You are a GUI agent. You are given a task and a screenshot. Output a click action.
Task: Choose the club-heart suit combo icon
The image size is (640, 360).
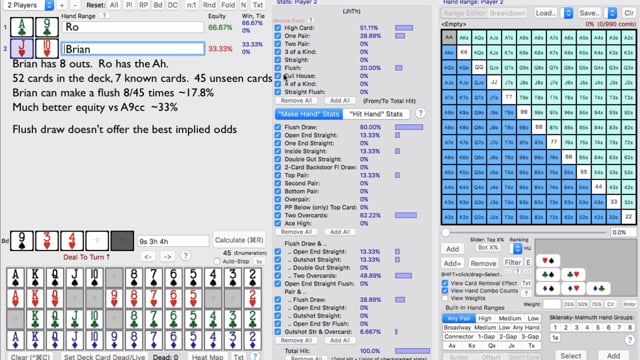573,275
